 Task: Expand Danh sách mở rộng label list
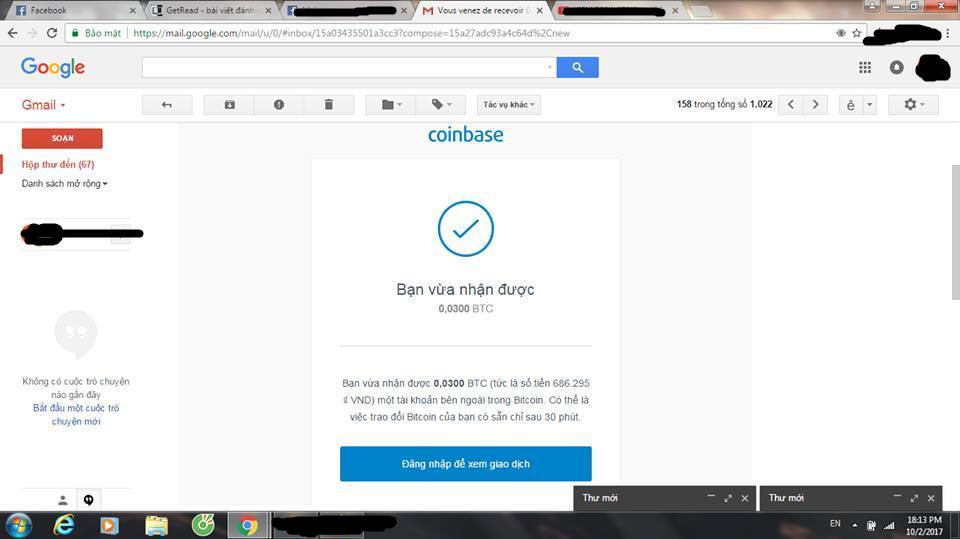click(64, 183)
